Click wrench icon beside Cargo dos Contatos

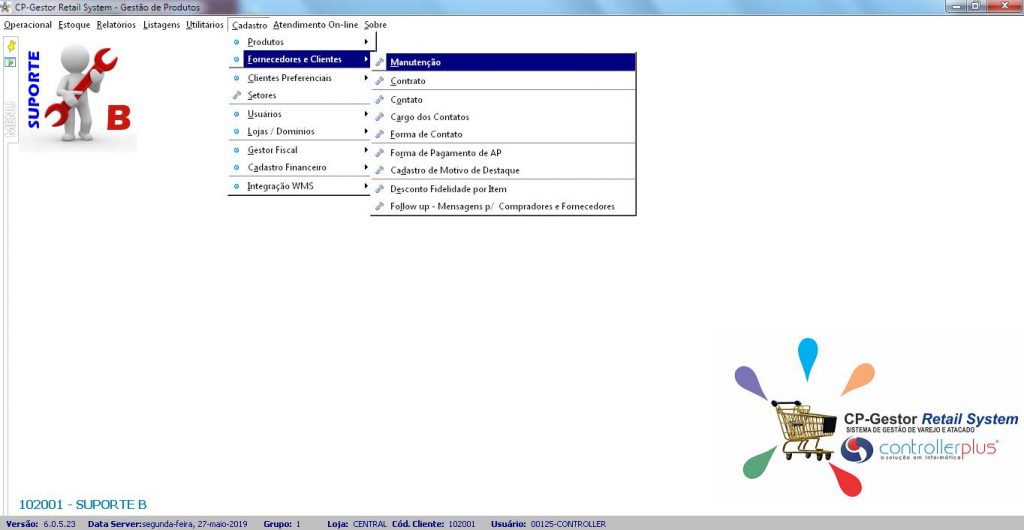point(379,117)
